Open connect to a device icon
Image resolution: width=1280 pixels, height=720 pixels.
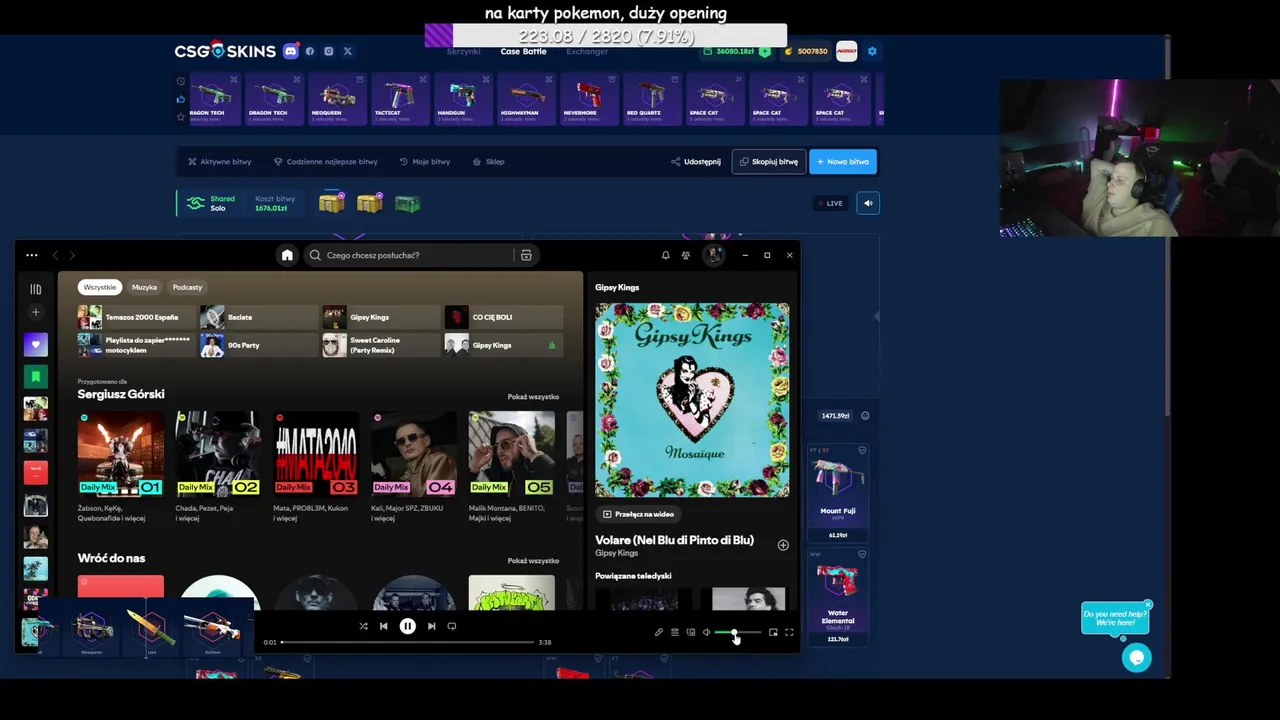pyautogui.click(x=690, y=632)
